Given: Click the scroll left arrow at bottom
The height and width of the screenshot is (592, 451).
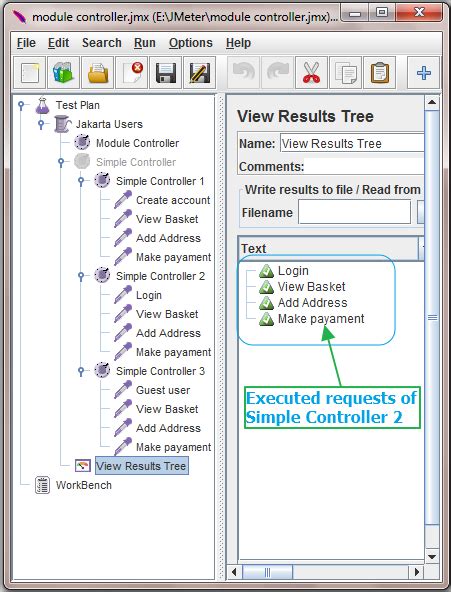Looking at the screenshot, I should pos(234,572).
